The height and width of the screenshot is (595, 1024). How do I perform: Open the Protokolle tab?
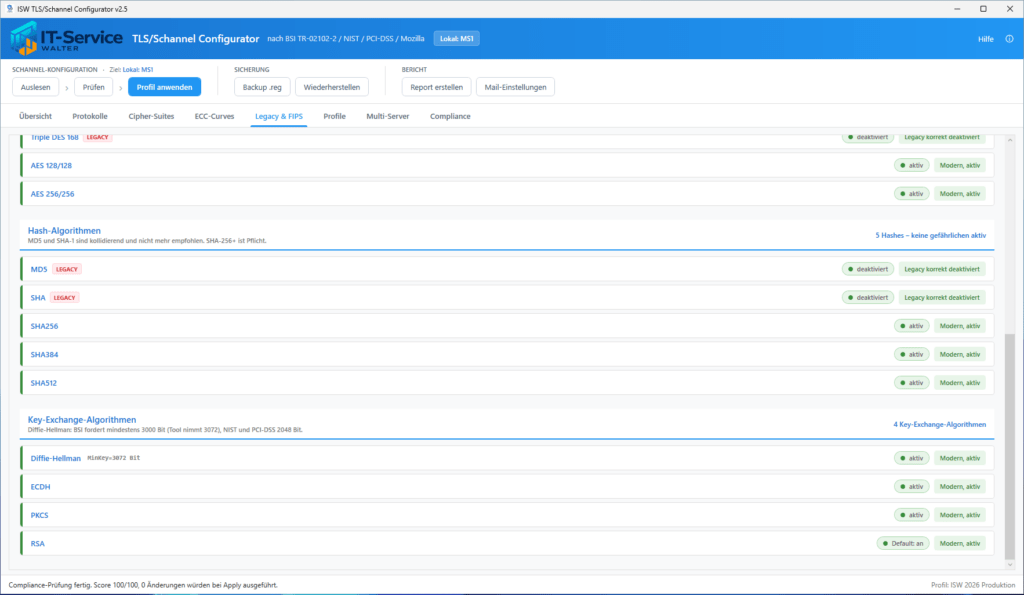tap(89, 116)
